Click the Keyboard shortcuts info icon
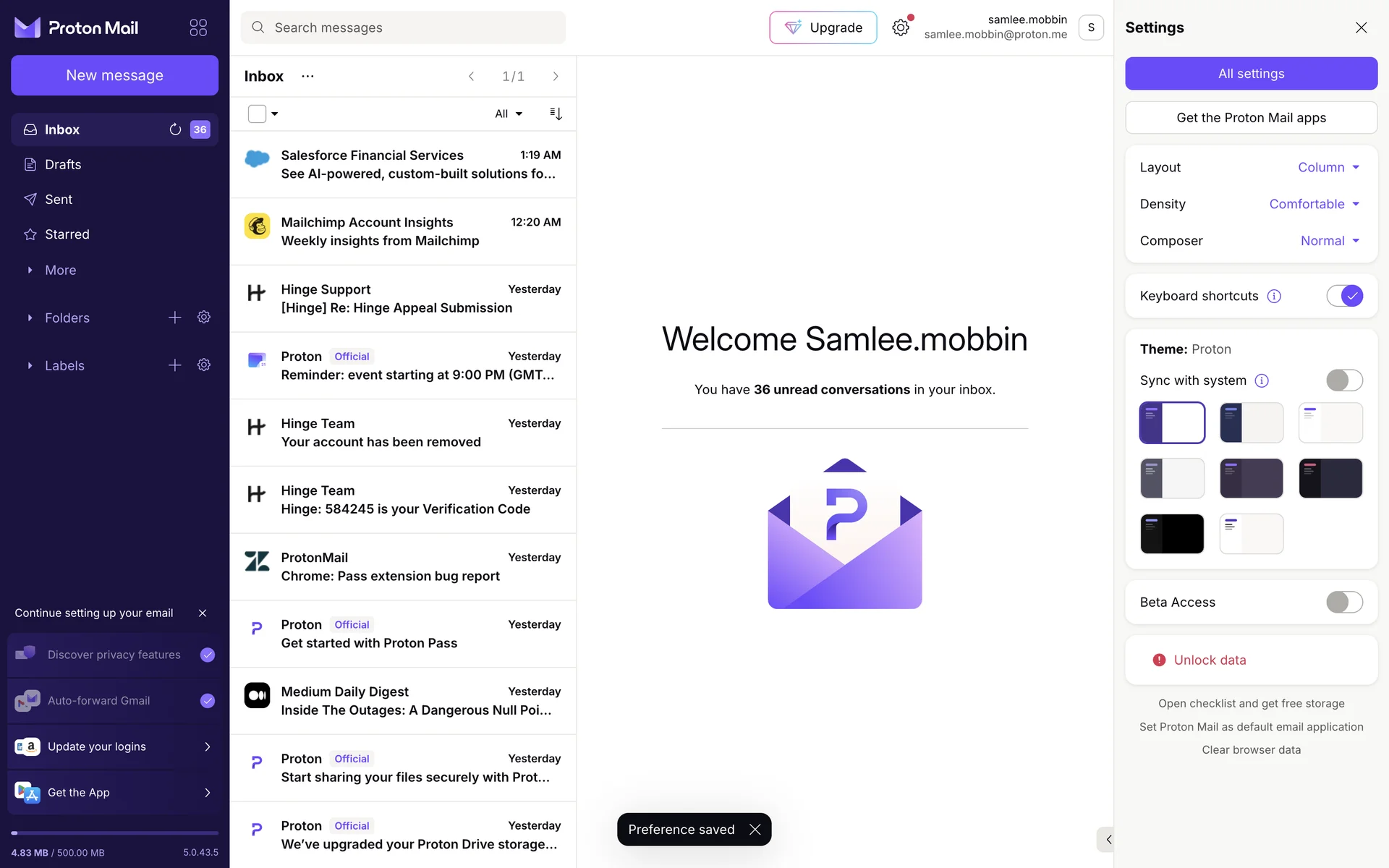 coord(1274,296)
